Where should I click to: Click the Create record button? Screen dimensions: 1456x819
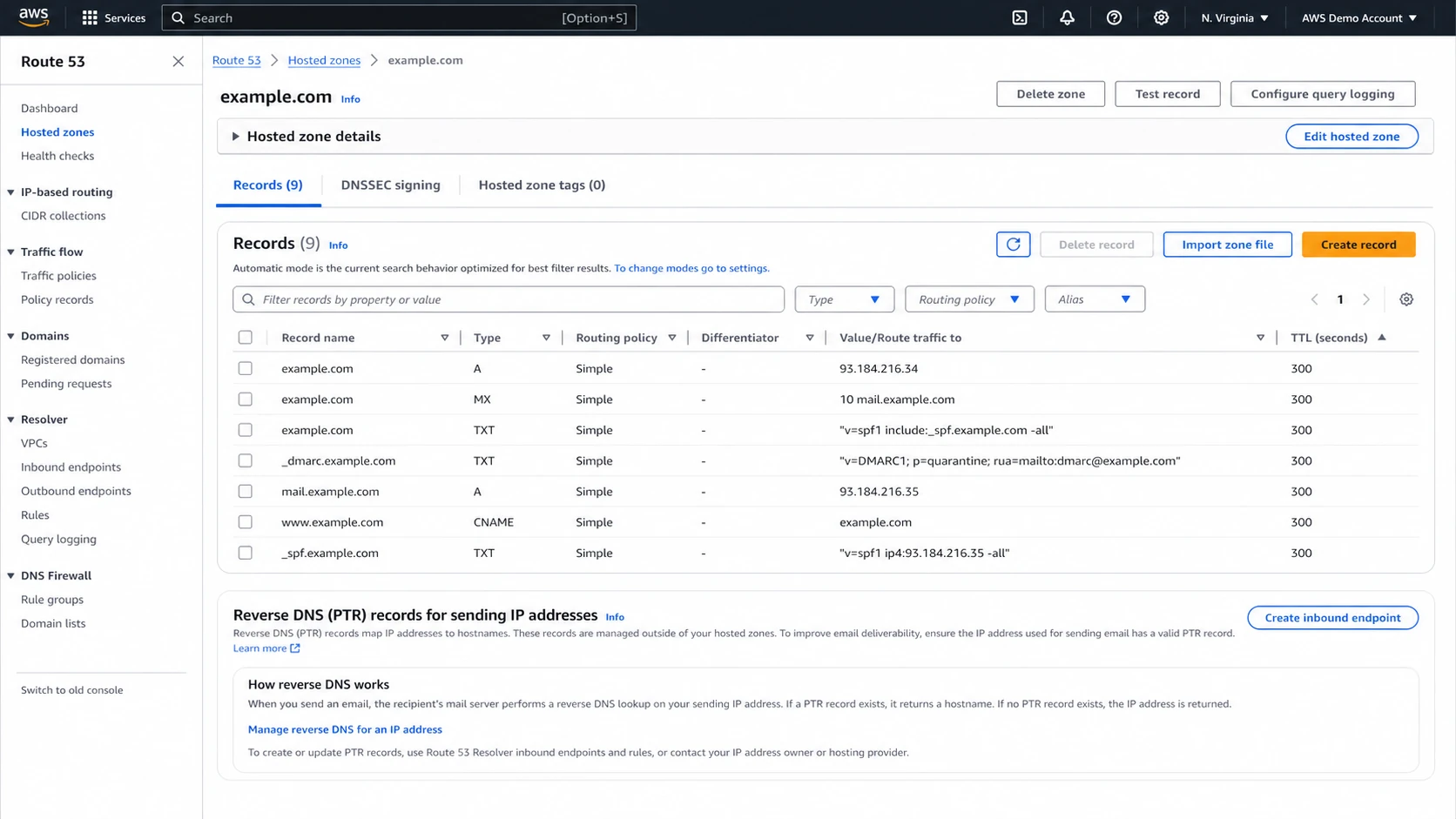click(x=1358, y=245)
